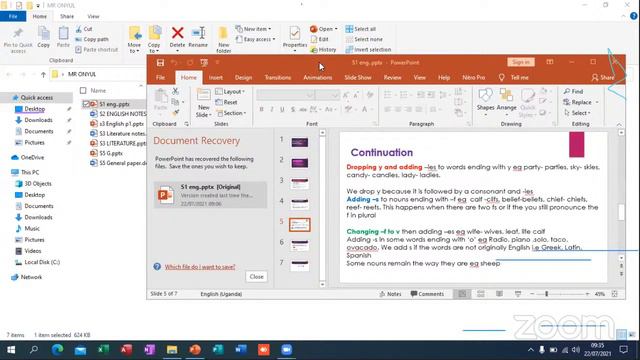Image resolution: width=640 pixels, height=360 pixels.
Task: Open Word from the taskbar
Action: click(x=241, y=350)
